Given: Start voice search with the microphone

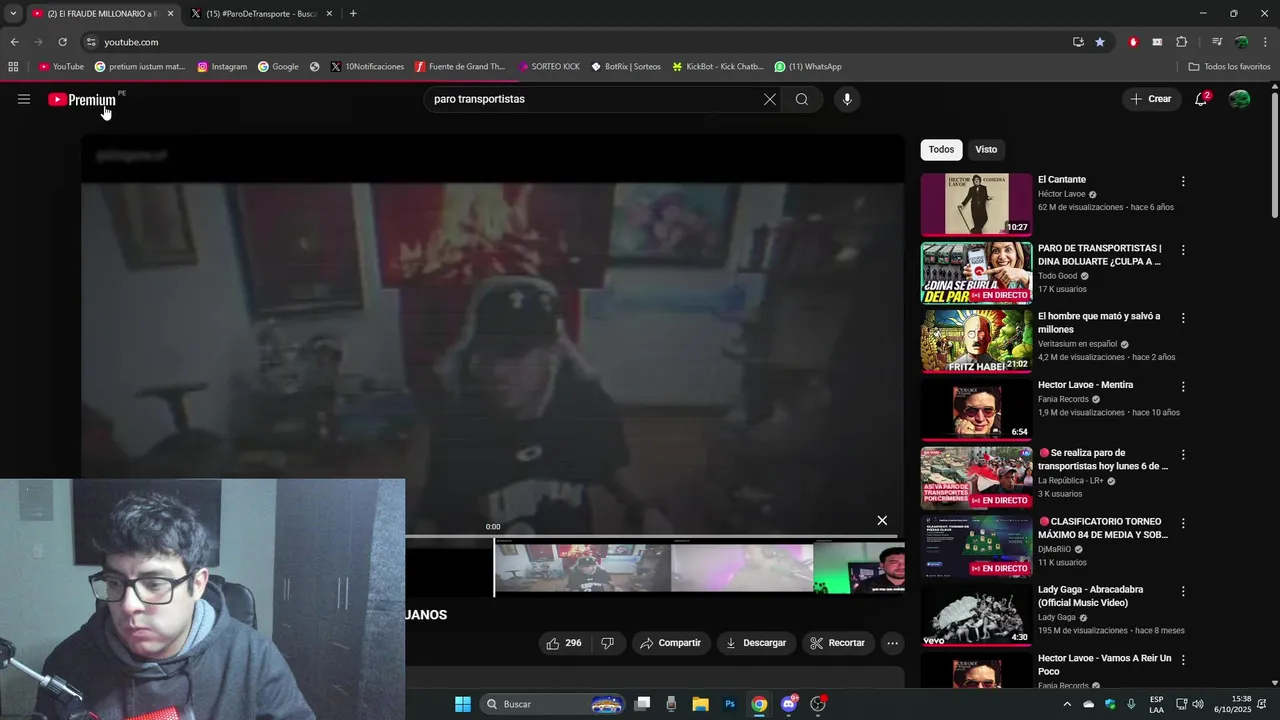Looking at the screenshot, I should coord(847,99).
